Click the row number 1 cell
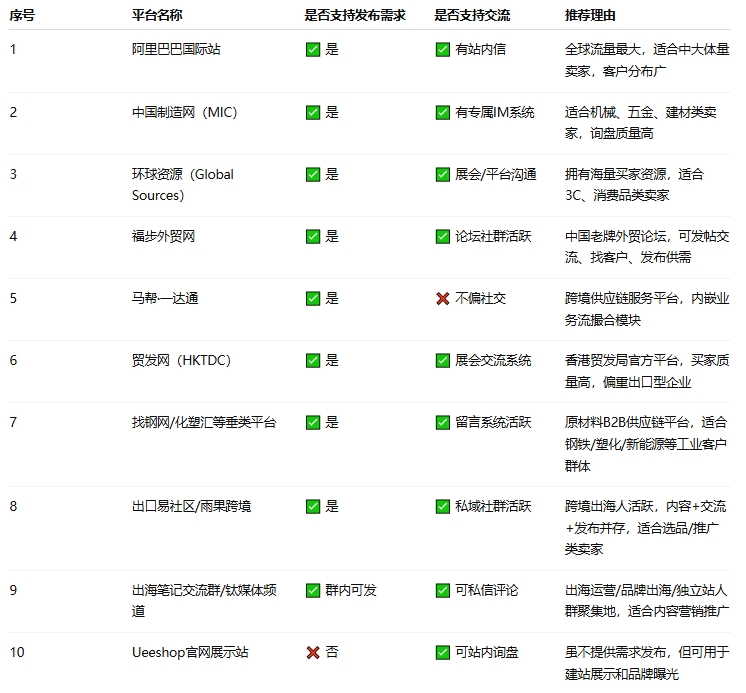The height and width of the screenshot is (693, 746). [x=13, y=49]
